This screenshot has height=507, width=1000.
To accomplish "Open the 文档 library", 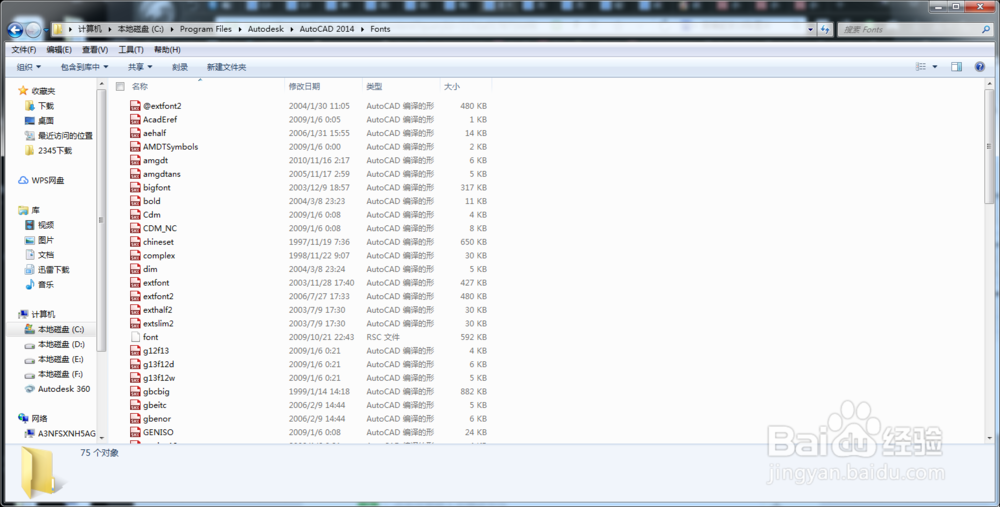I will [x=40, y=255].
